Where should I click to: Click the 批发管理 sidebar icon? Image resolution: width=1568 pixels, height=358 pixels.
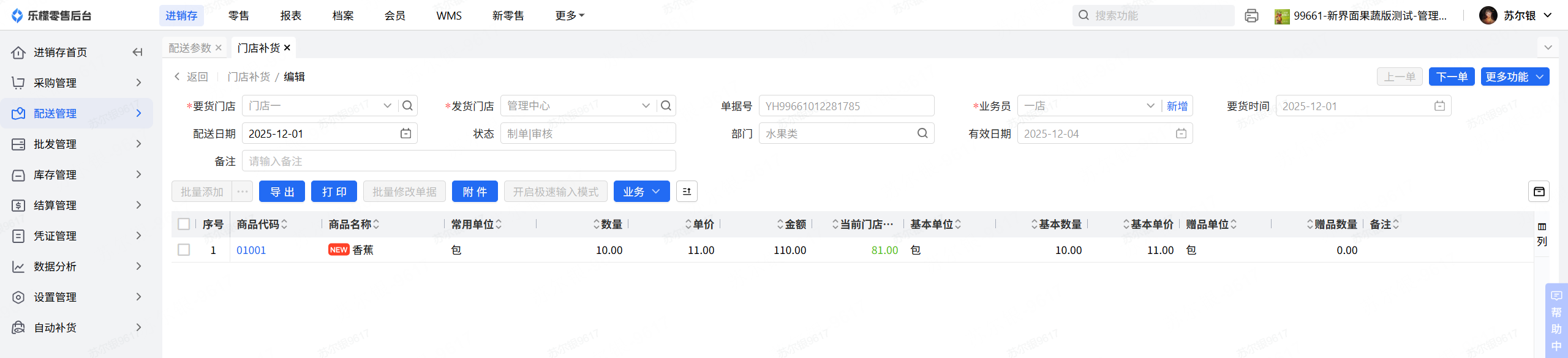point(18,144)
